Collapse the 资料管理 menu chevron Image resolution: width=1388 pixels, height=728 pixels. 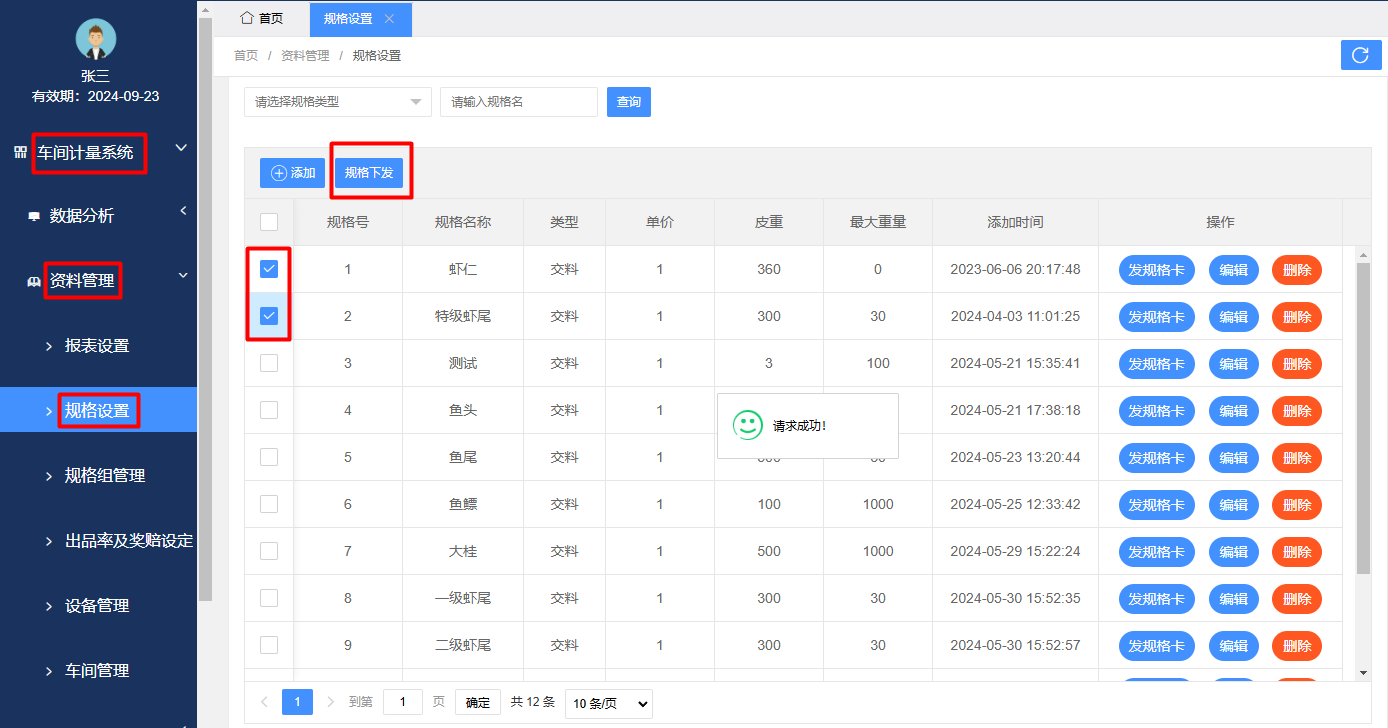coord(183,276)
